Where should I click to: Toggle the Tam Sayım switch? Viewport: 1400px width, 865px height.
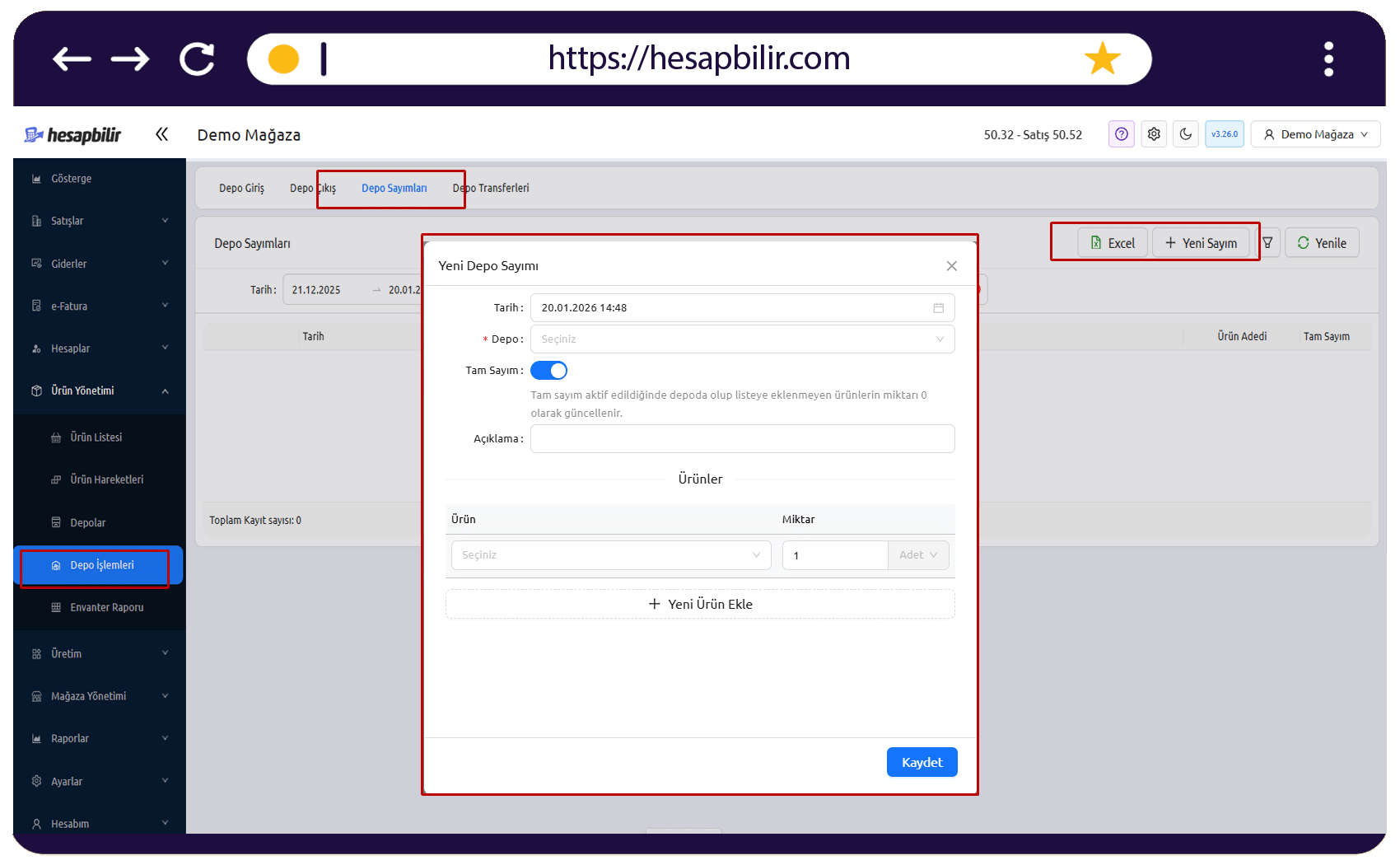tap(548, 371)
